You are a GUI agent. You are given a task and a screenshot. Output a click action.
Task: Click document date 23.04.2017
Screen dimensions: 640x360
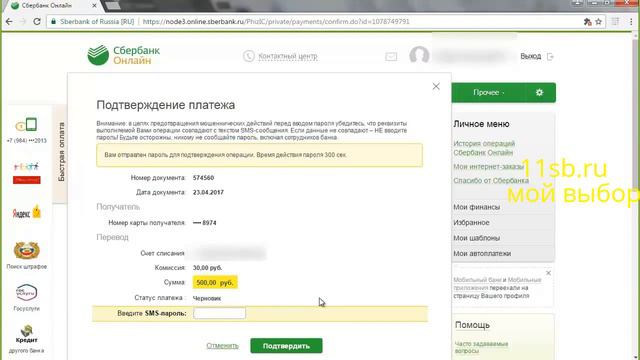[x=208, y=192]
